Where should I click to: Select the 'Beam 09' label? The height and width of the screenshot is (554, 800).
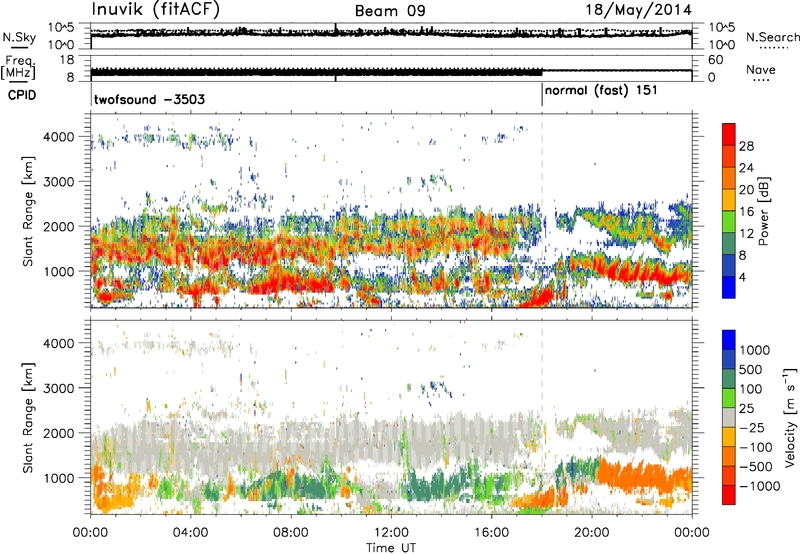(x=390, y=11)
